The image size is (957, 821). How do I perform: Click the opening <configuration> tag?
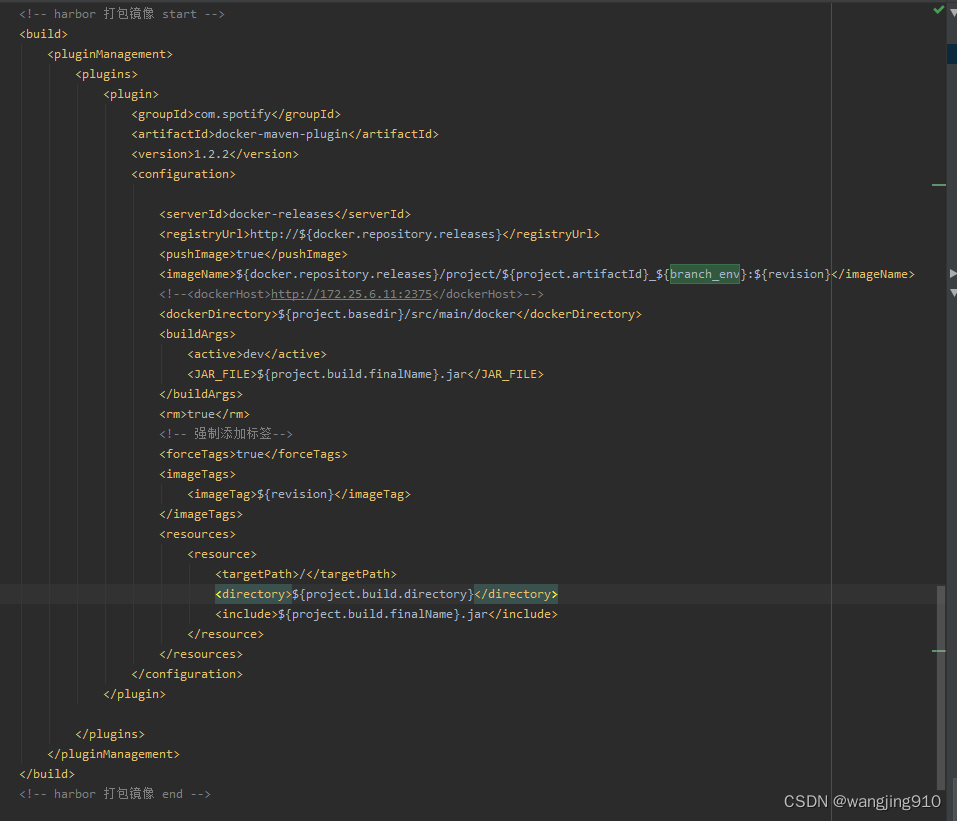tap(183, 174)
